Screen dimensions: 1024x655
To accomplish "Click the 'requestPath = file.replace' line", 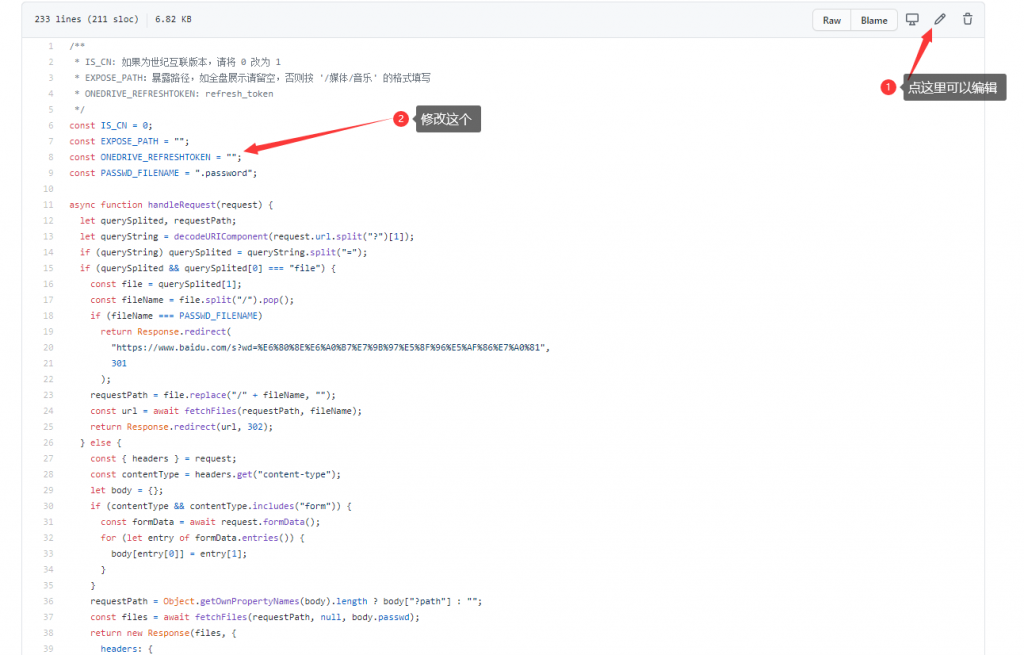I will [213, 395].
